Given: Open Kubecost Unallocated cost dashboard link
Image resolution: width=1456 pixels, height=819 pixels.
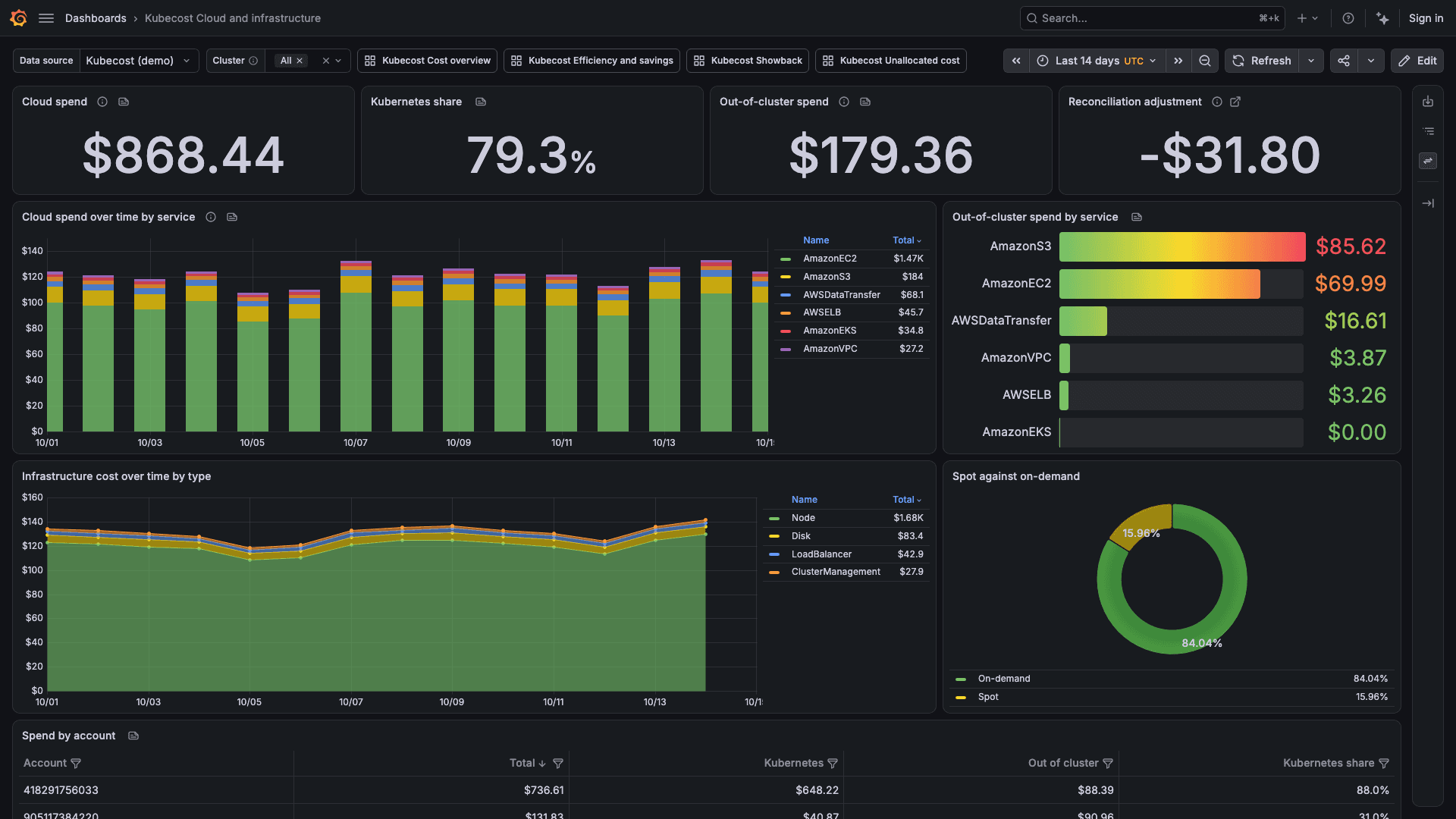Looking at the screenshot, I should pyautogui.click(x=891, y=61).
